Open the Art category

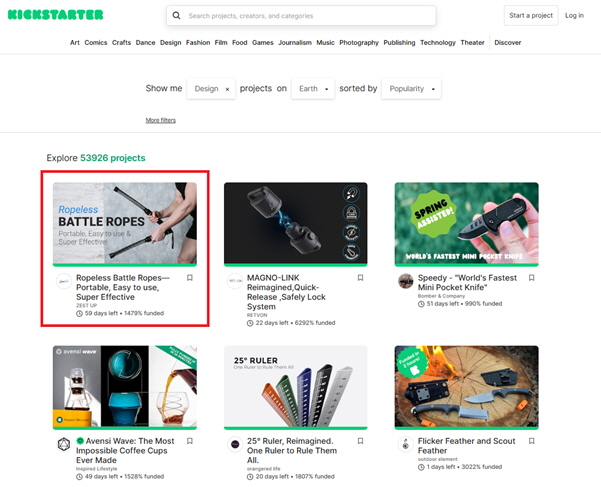[x=75, y=43]
